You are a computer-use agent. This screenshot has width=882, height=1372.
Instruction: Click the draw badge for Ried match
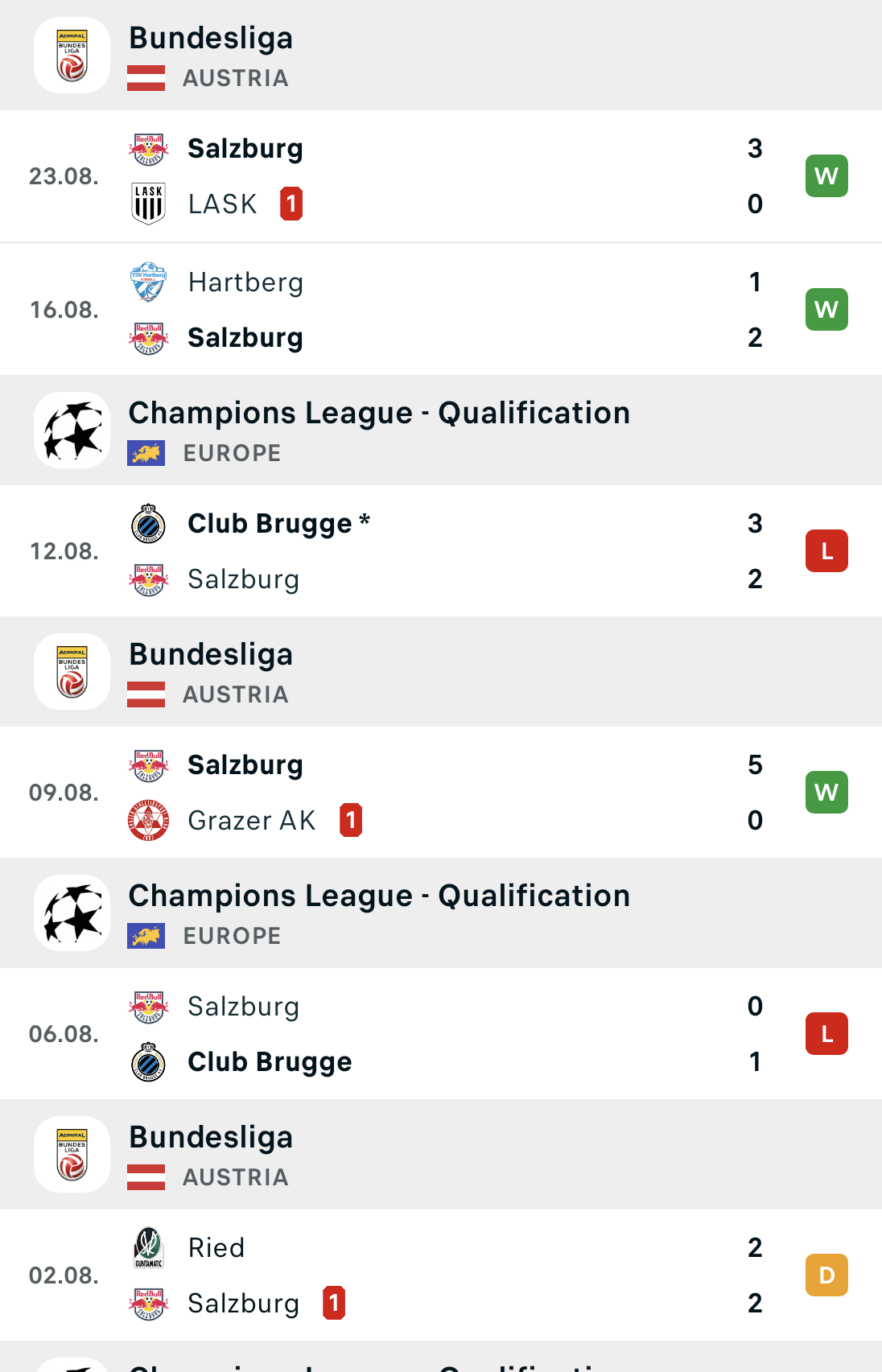(x=826, y=1275)
